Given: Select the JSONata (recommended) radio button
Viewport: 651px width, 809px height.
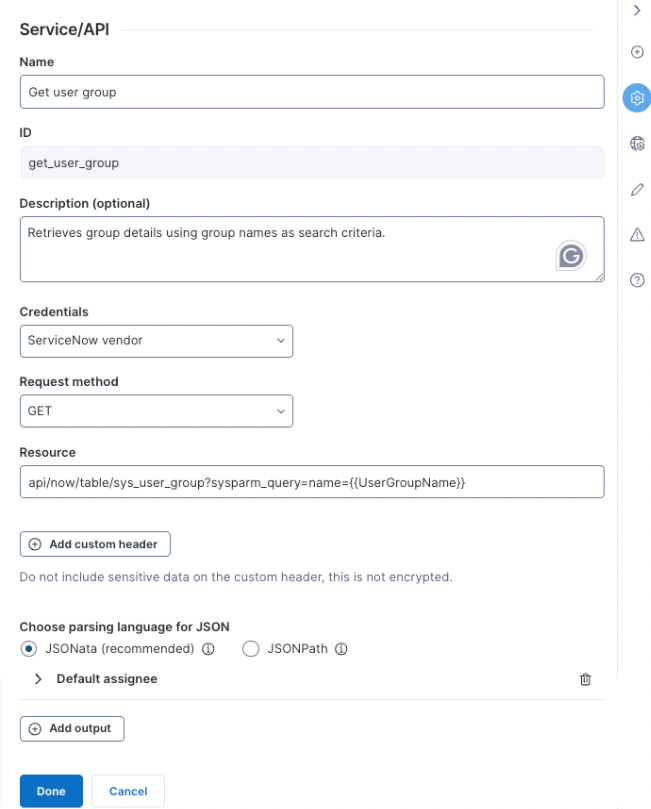Looking at the screenshot, I should [29, 649].
